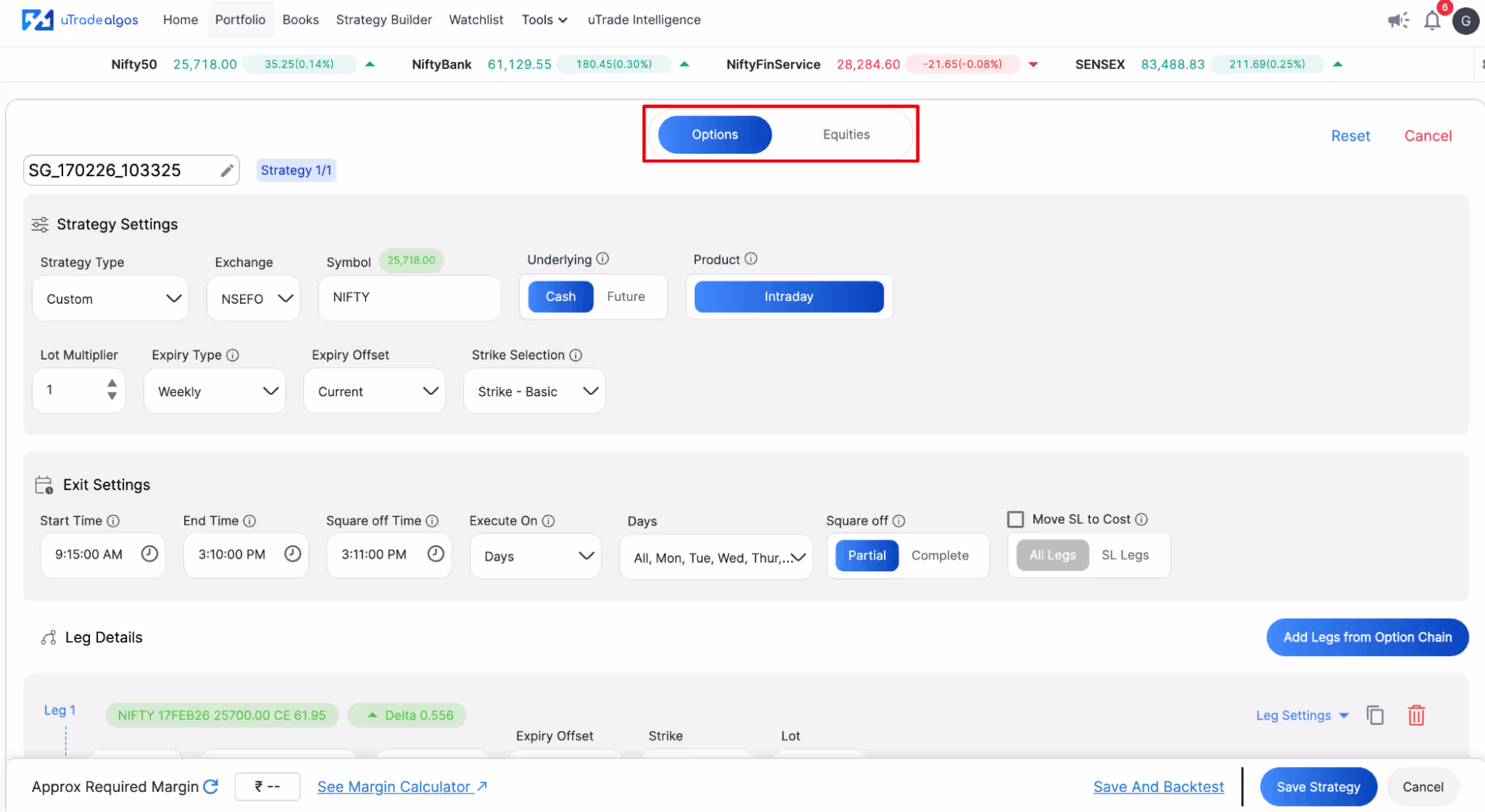Click the pencil icon to rename strategy
Screen dimensions: 1485x812
click(x=227, y=171)
